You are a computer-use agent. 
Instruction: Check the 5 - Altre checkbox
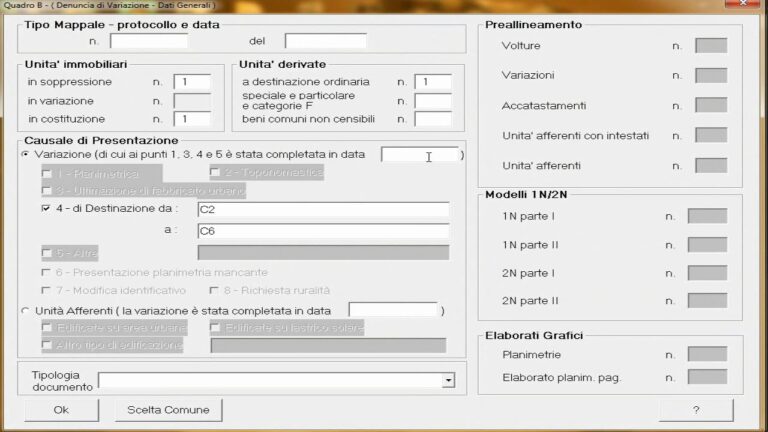47,253
